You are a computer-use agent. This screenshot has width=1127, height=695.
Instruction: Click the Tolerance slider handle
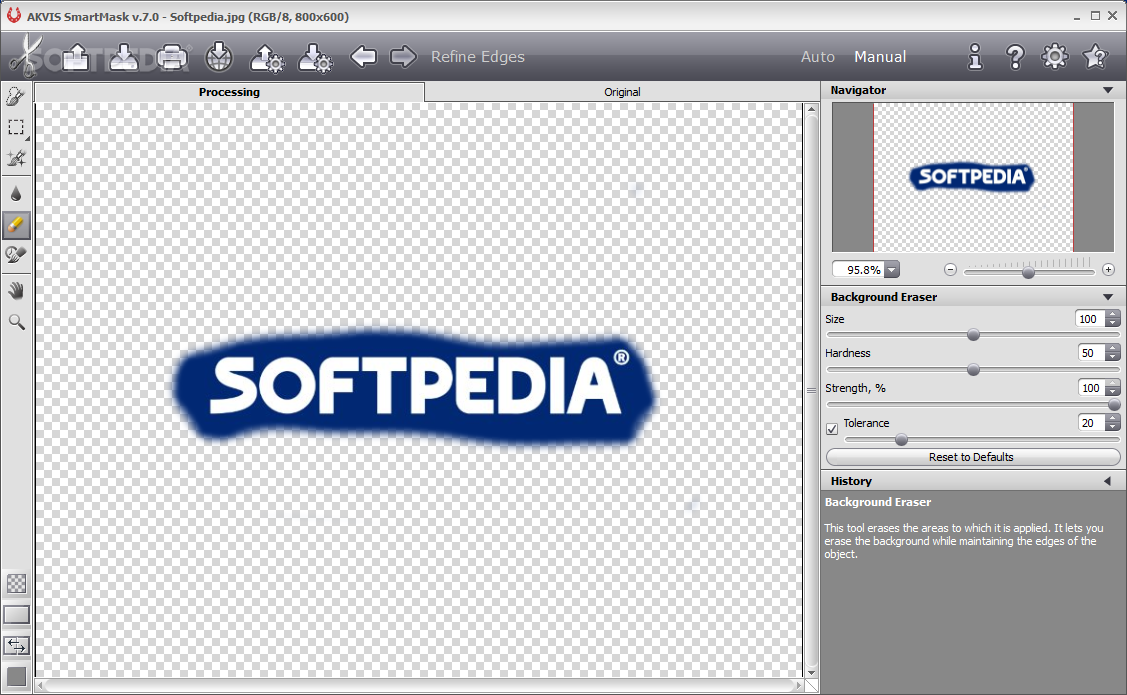pos(901,440)
